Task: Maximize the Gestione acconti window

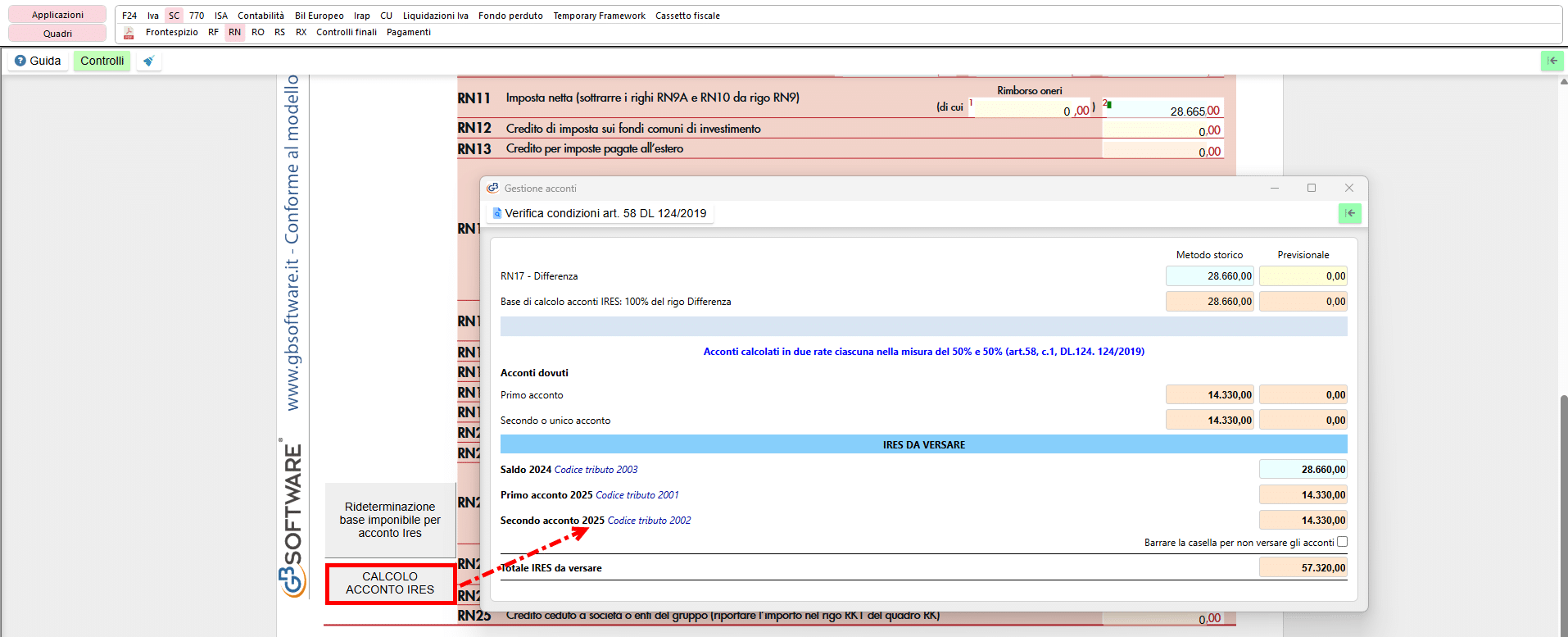Action: (1311, 188)
